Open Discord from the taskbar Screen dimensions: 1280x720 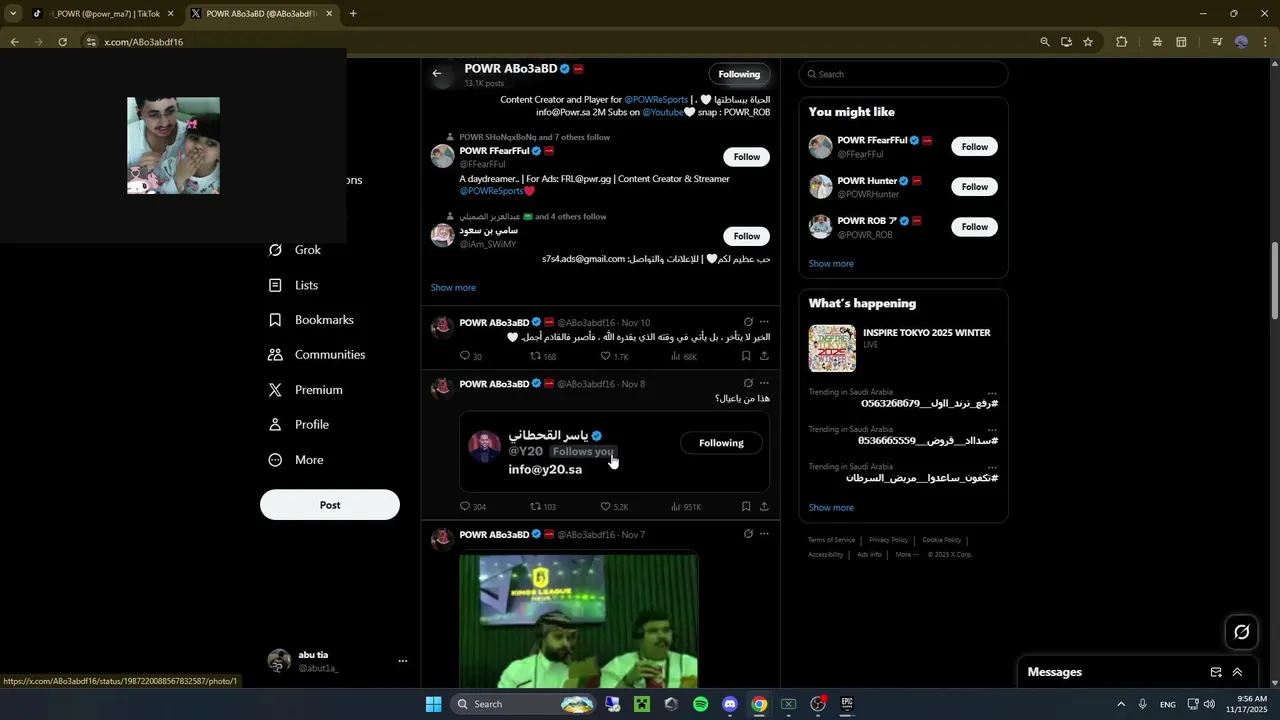pos(730,704)
